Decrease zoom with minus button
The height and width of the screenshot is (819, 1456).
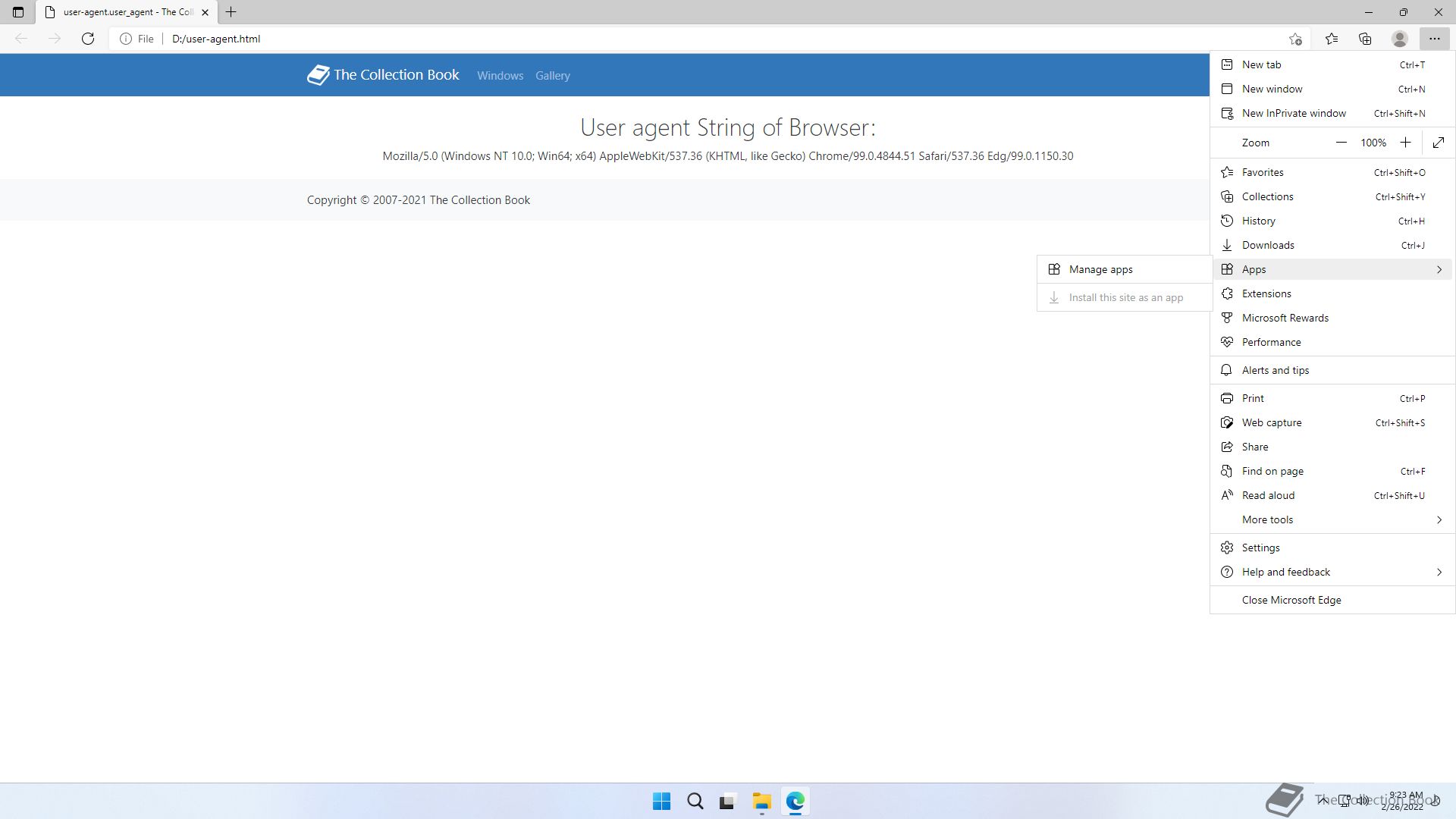click(x=1341, y=143)
